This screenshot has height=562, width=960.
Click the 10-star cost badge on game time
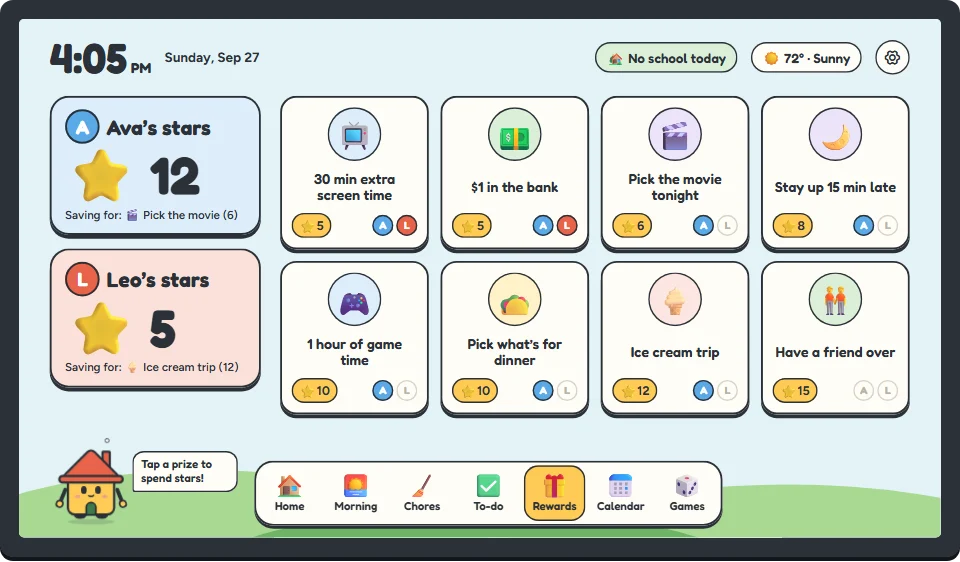click(315, 391)
